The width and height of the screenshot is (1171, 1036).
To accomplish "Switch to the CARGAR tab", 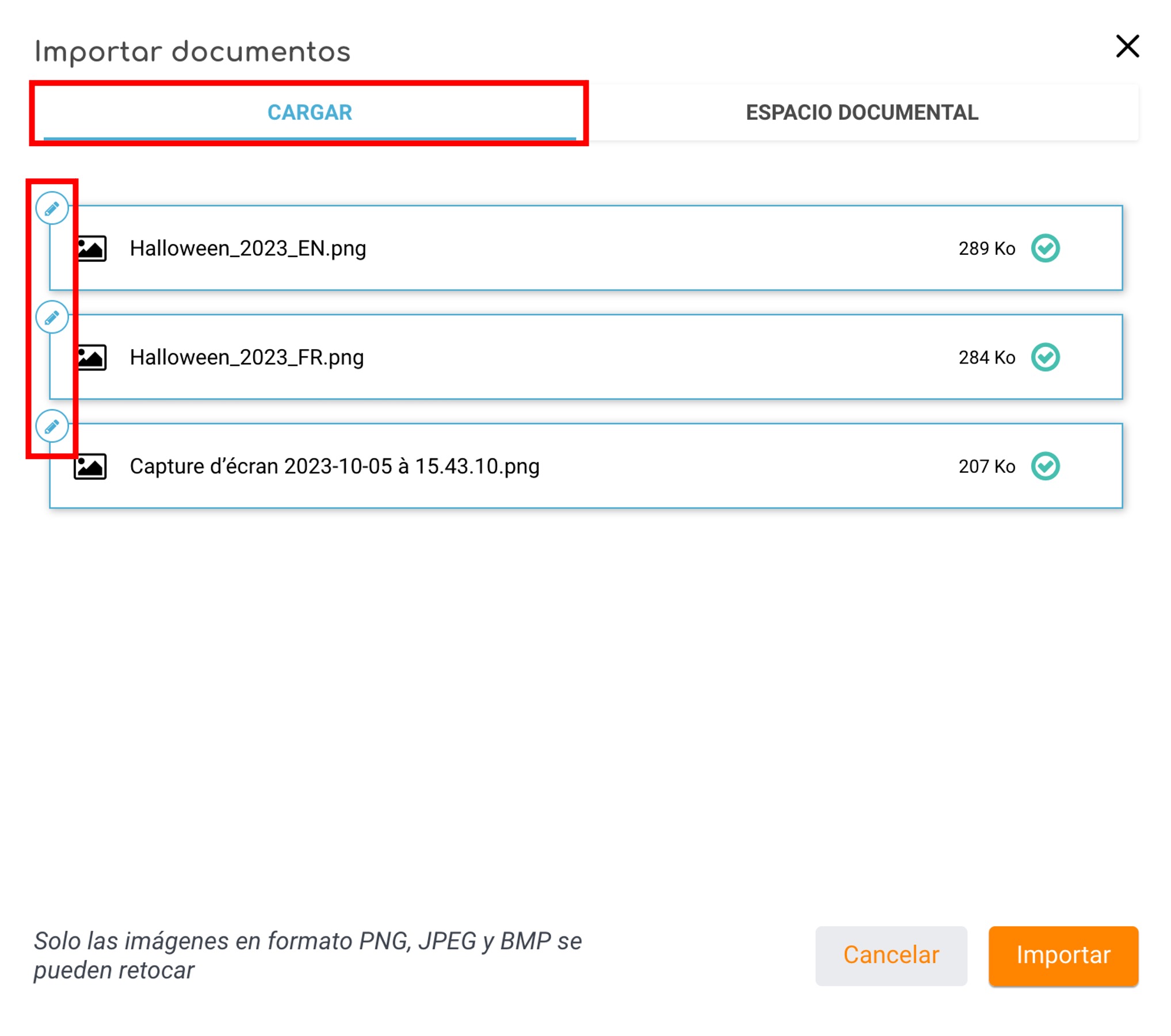I will [x=310, y=112].
